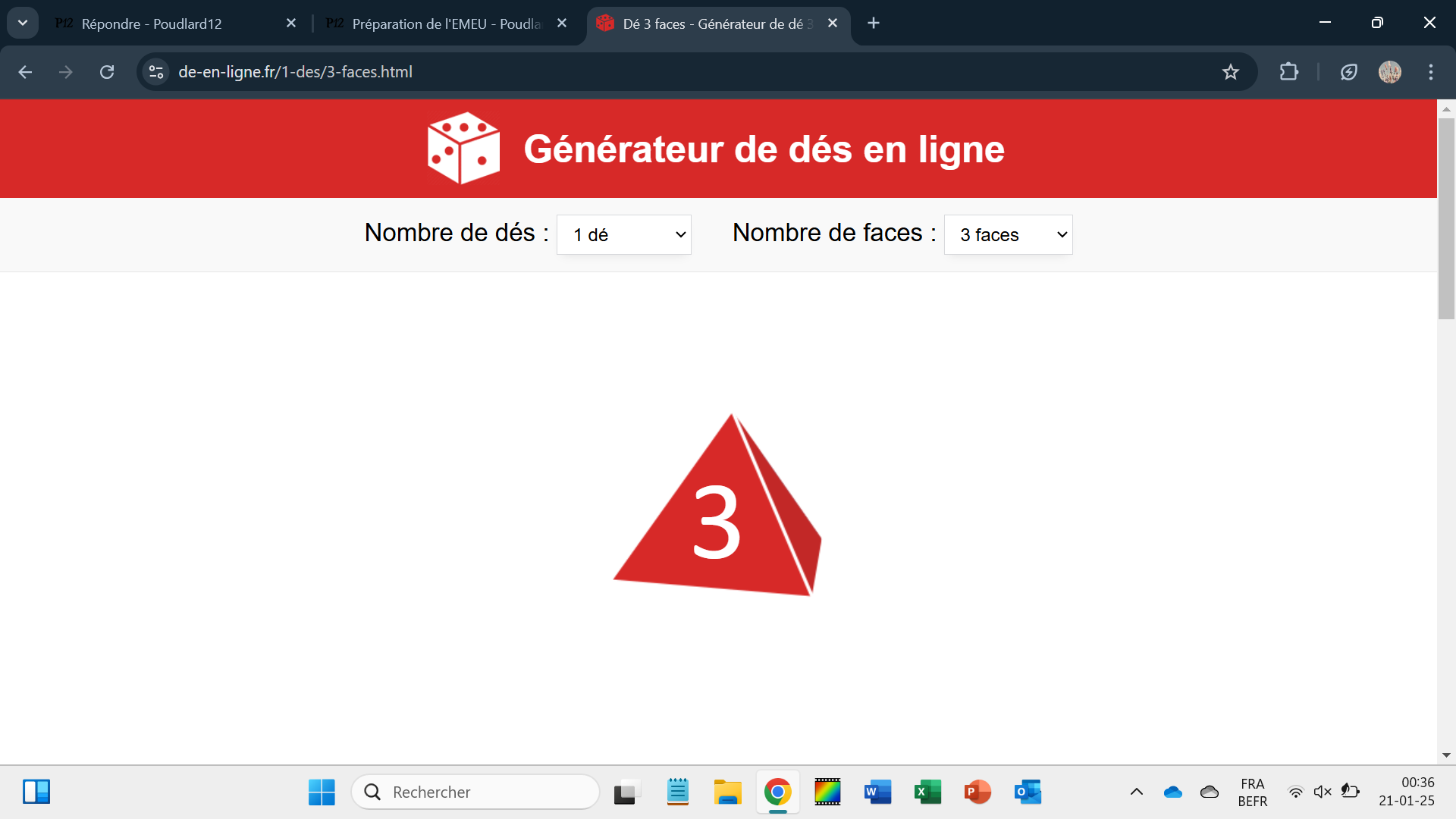Open a new browser tab

(874, 24)
